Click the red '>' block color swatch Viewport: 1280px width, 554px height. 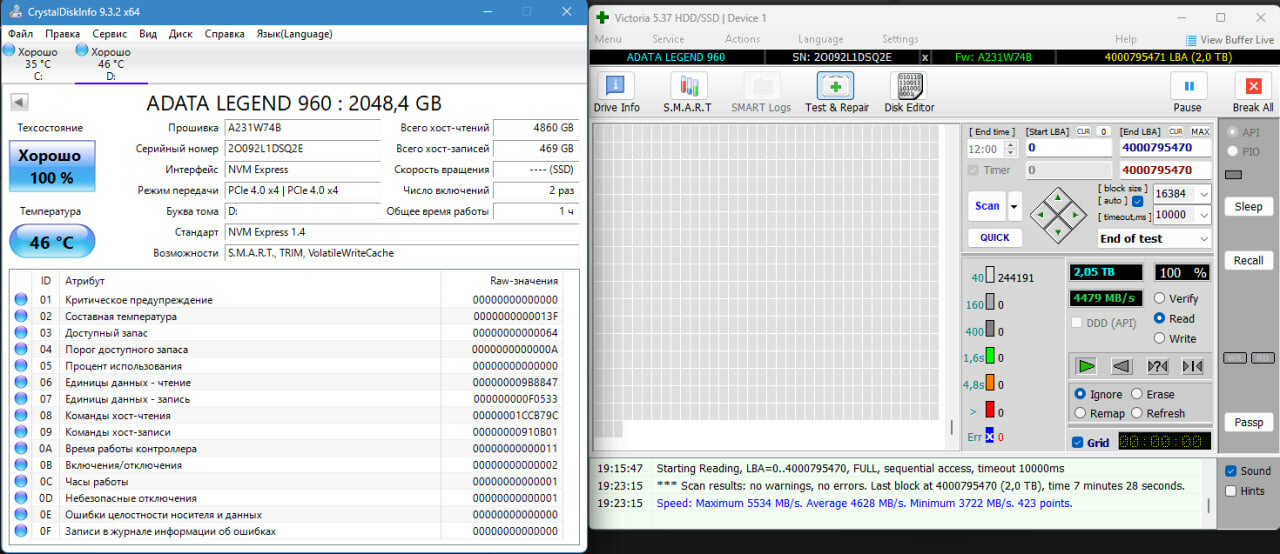point(989,409)
